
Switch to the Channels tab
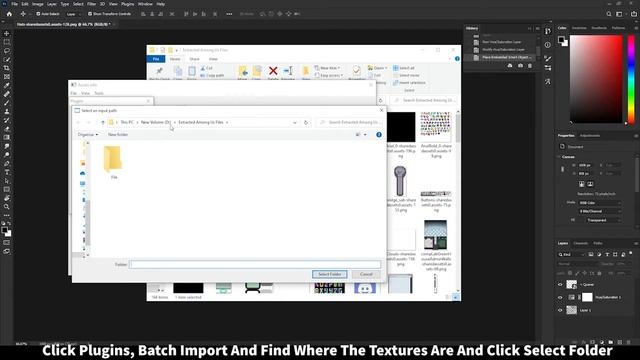coord(580,243)
